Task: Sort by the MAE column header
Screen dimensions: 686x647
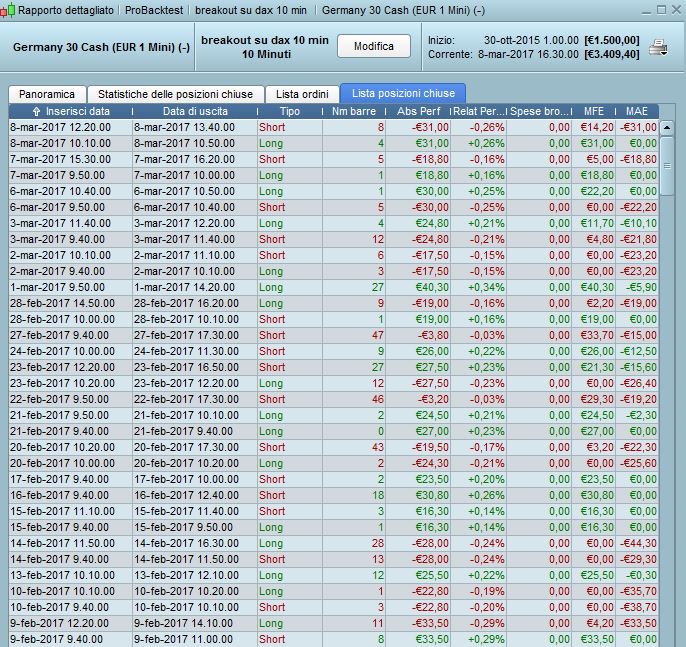Action: 637,112
